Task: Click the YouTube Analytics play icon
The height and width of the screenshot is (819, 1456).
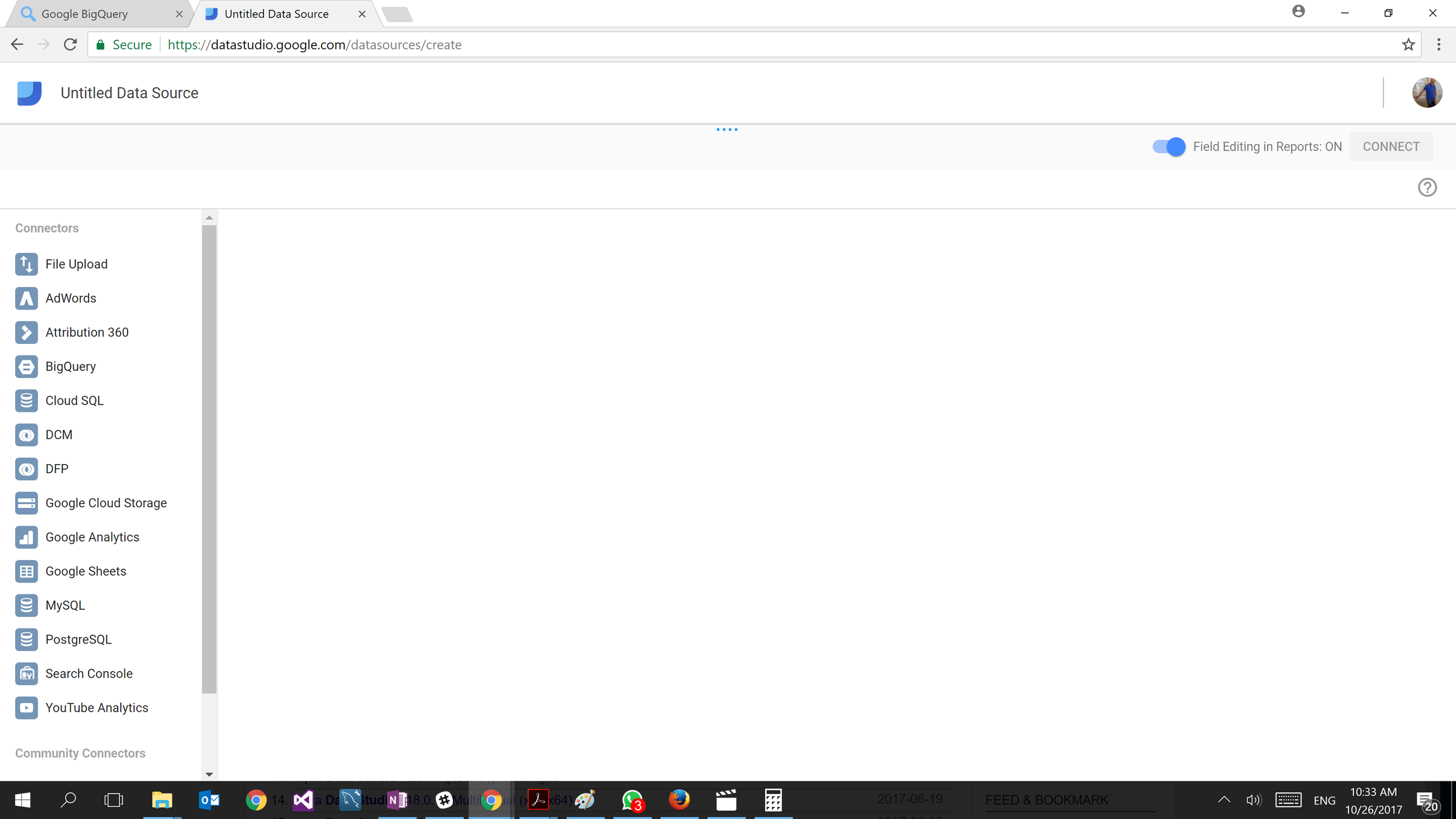Action: [26, 708]
